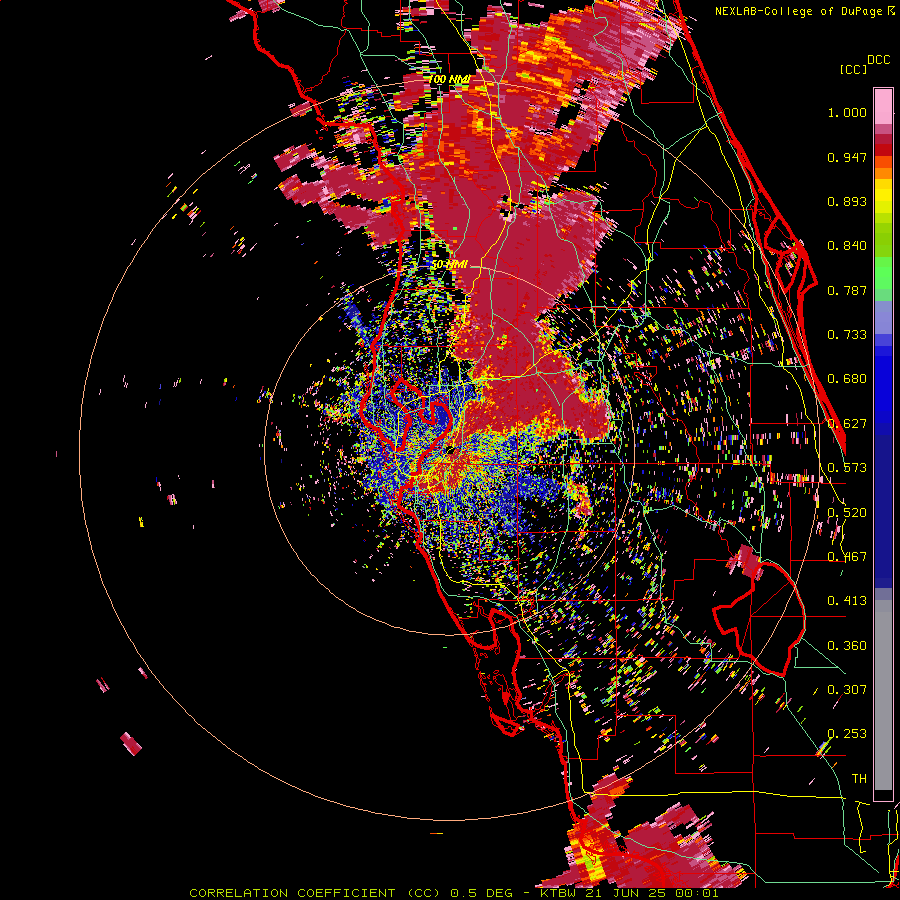
Task: Select the 0.733 legend value
Action: (x=847, y=335)
